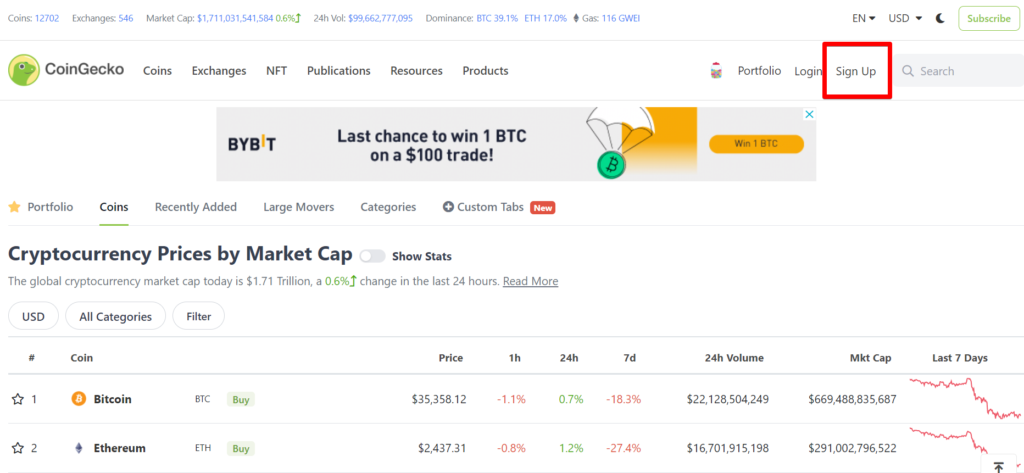The width and height of the screenshot is (1024, 473).
Task: Close the Bybit ad banner
Action: click(810, 114)
